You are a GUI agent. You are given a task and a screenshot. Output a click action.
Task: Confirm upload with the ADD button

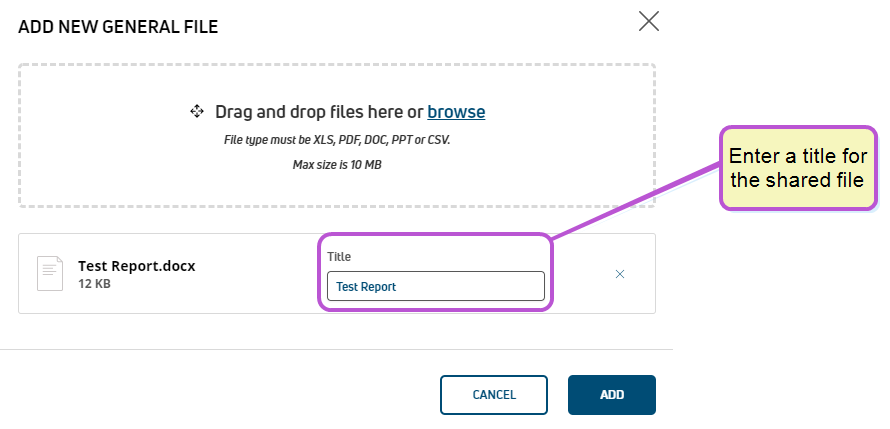coord(612,394)
